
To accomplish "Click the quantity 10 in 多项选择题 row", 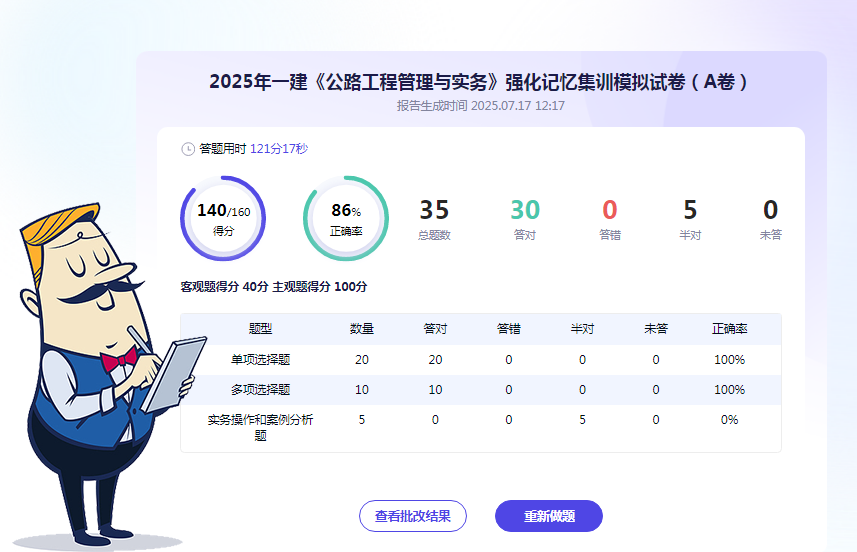I will point(362,390).
